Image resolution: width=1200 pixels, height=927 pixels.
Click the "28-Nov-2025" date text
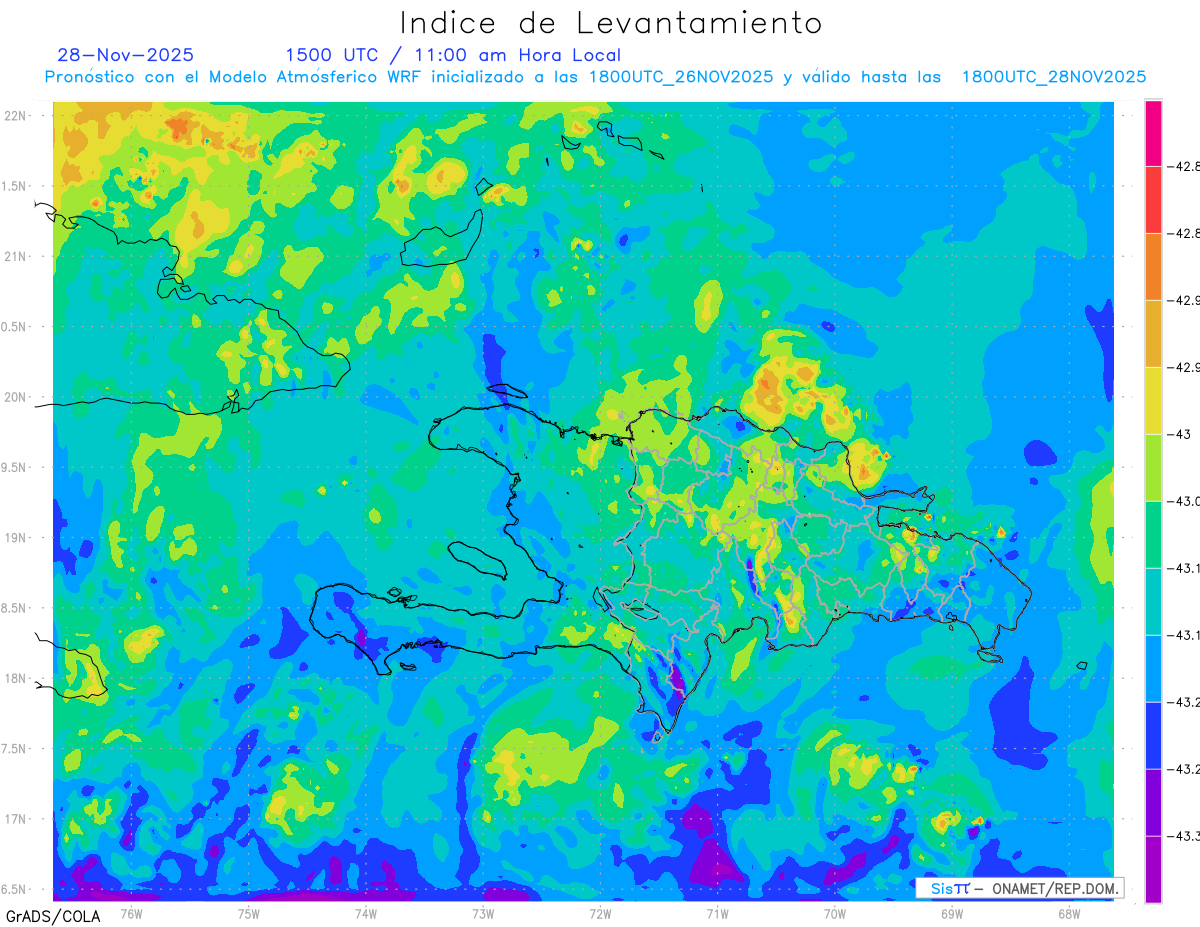pyautogui.click(x=126, y=55)
